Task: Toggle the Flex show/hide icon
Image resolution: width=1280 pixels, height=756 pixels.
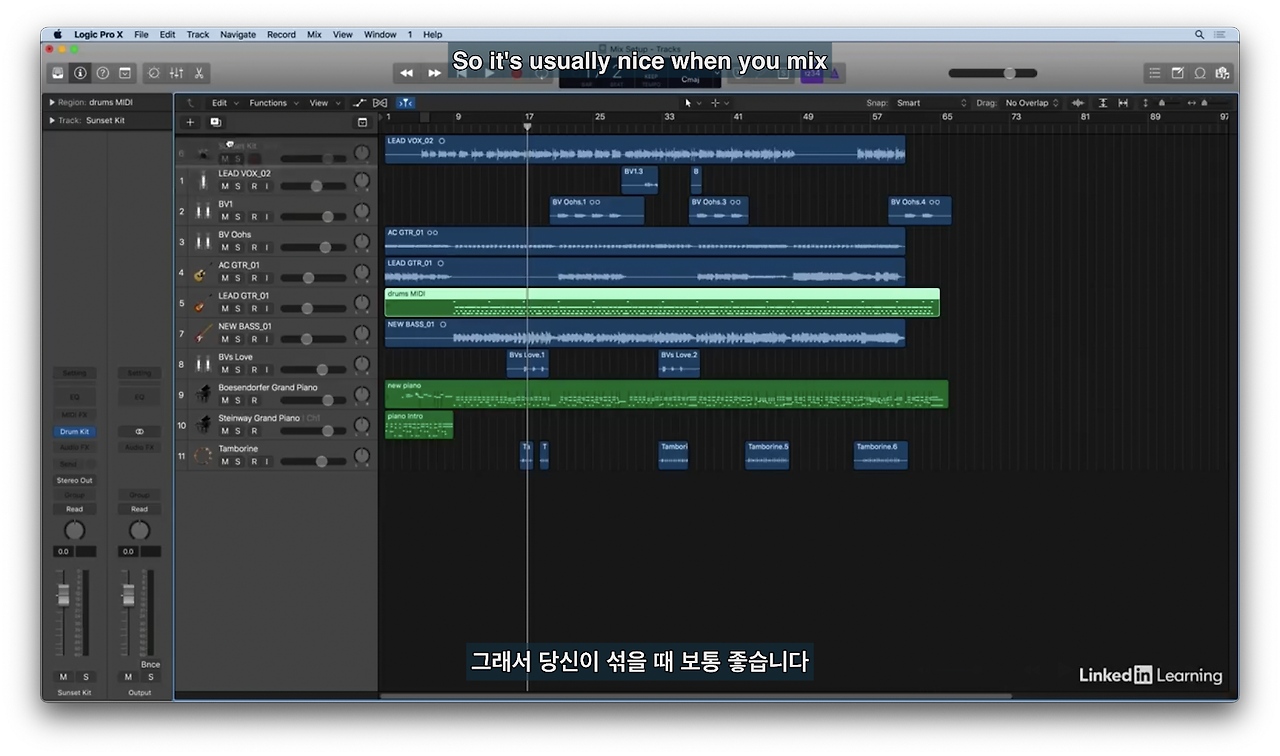Action: 380,103
